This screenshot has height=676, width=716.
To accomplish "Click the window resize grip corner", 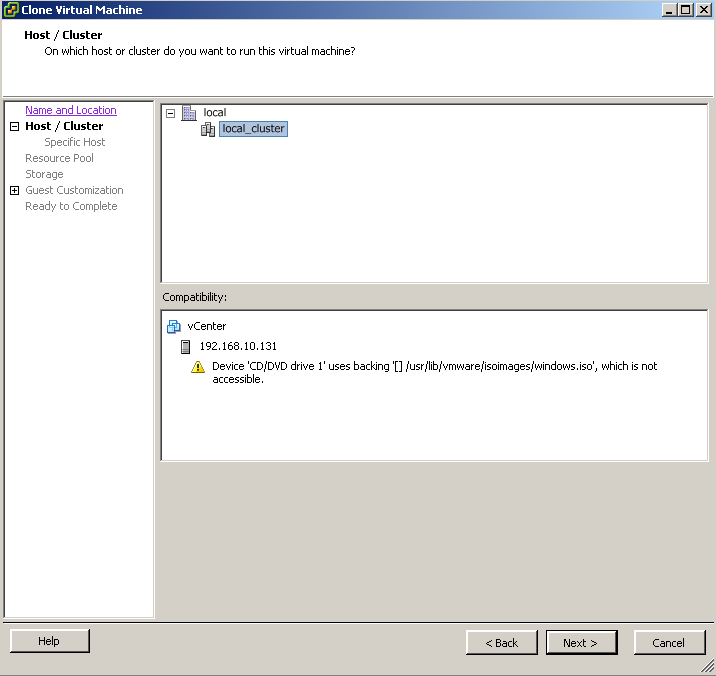I will coord(707,666).
